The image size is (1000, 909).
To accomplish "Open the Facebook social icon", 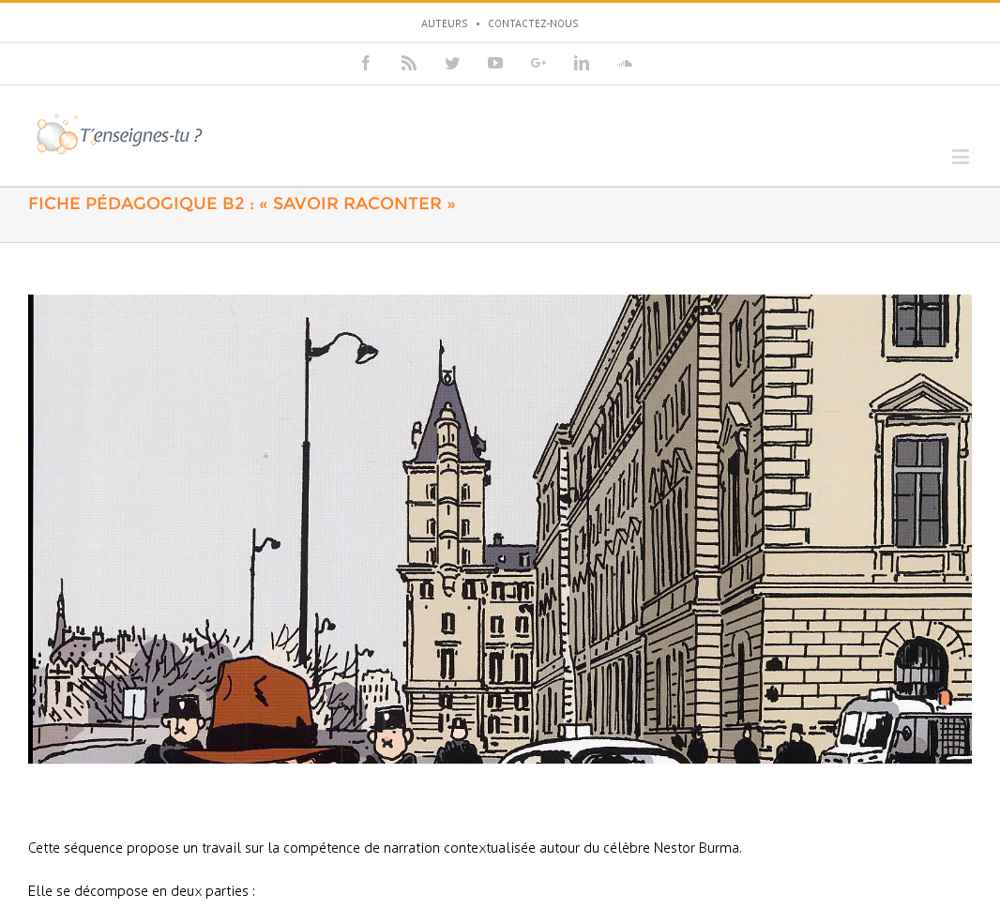I will coord(365,63).
